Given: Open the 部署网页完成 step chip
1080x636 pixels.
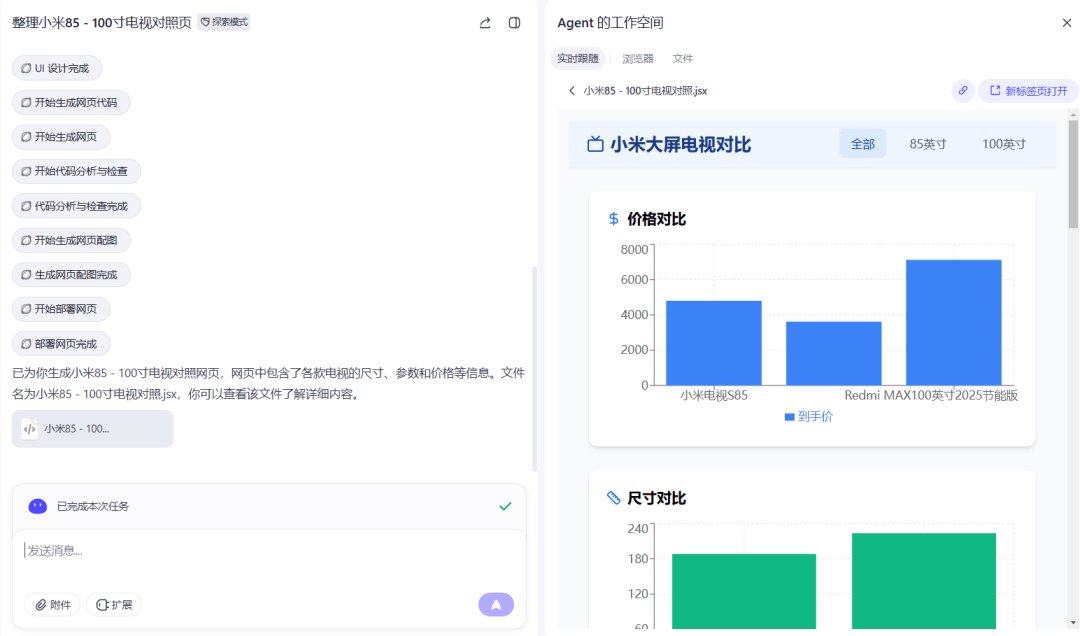Looking at the screenshot, I should pyautogui.click(x=61, y=344).
